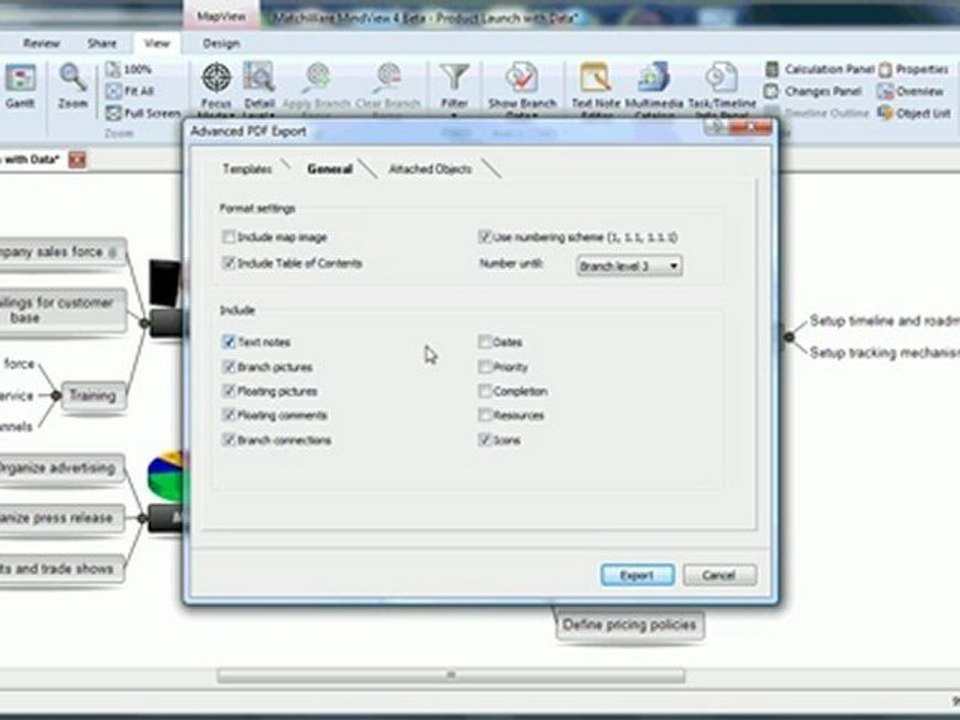
Task: Select the Training branch node
Action: click(92, 396)
